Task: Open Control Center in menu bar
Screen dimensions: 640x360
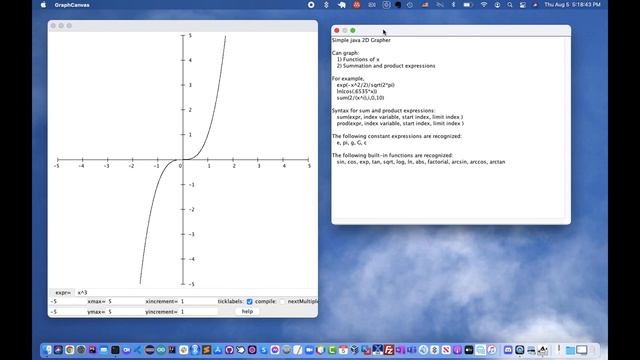Action: pyautogui.click(x=522, y=5)
